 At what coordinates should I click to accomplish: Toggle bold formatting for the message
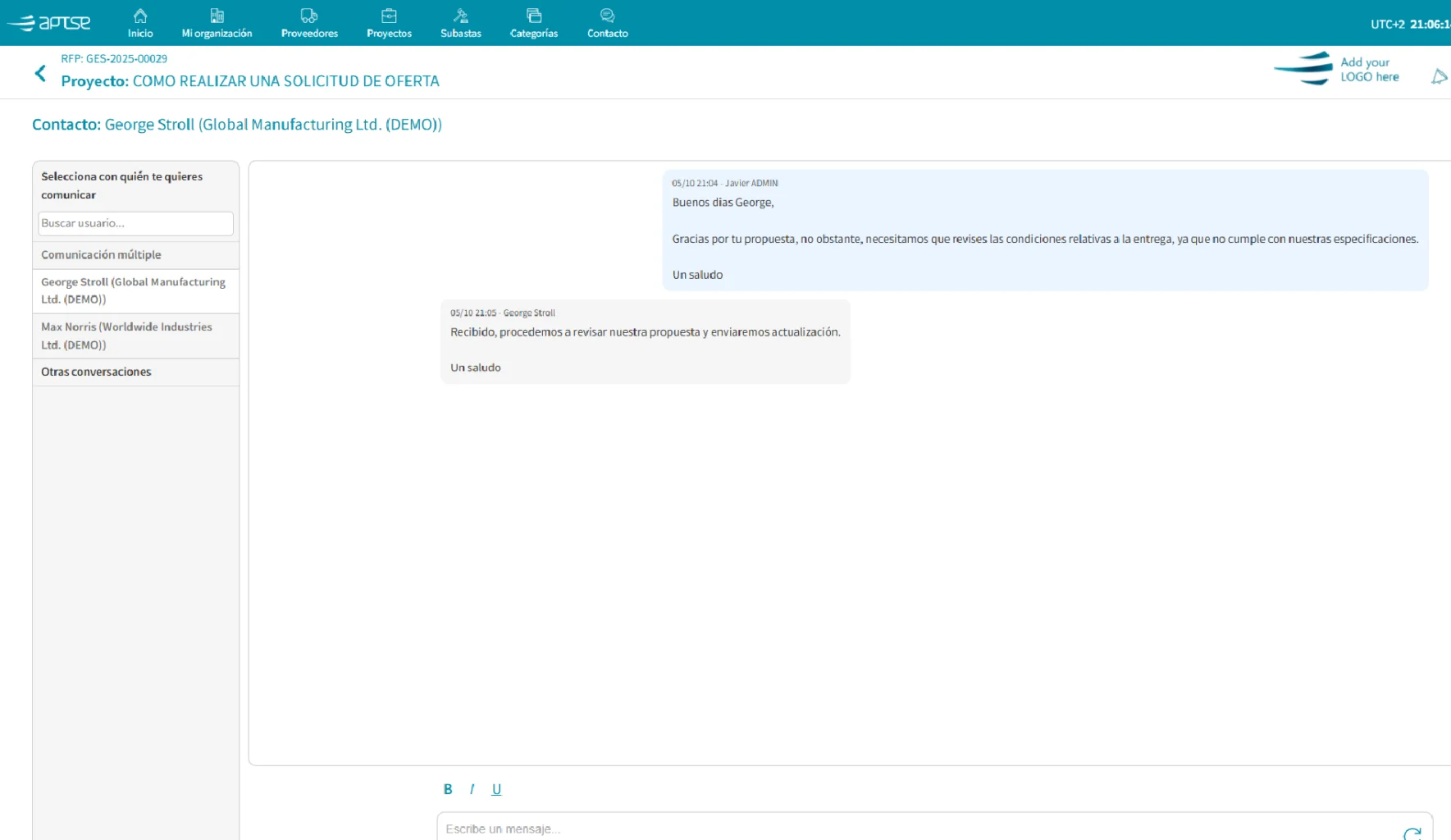[448, 788]
